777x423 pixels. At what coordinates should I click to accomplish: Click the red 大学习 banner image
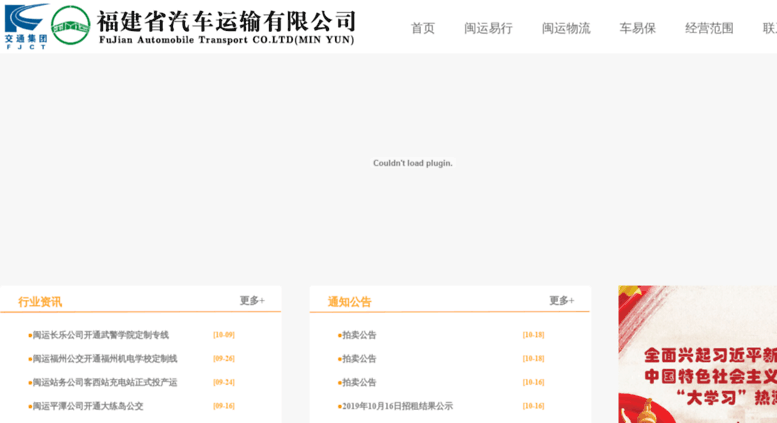(698, 354)
